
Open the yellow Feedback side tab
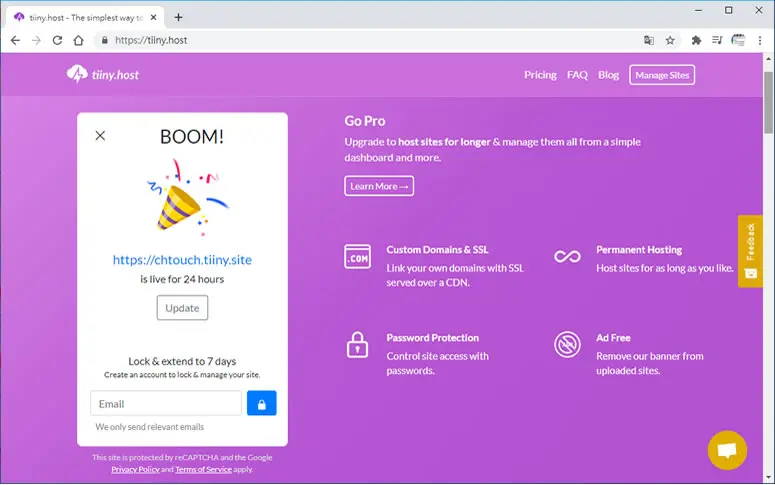750,251
